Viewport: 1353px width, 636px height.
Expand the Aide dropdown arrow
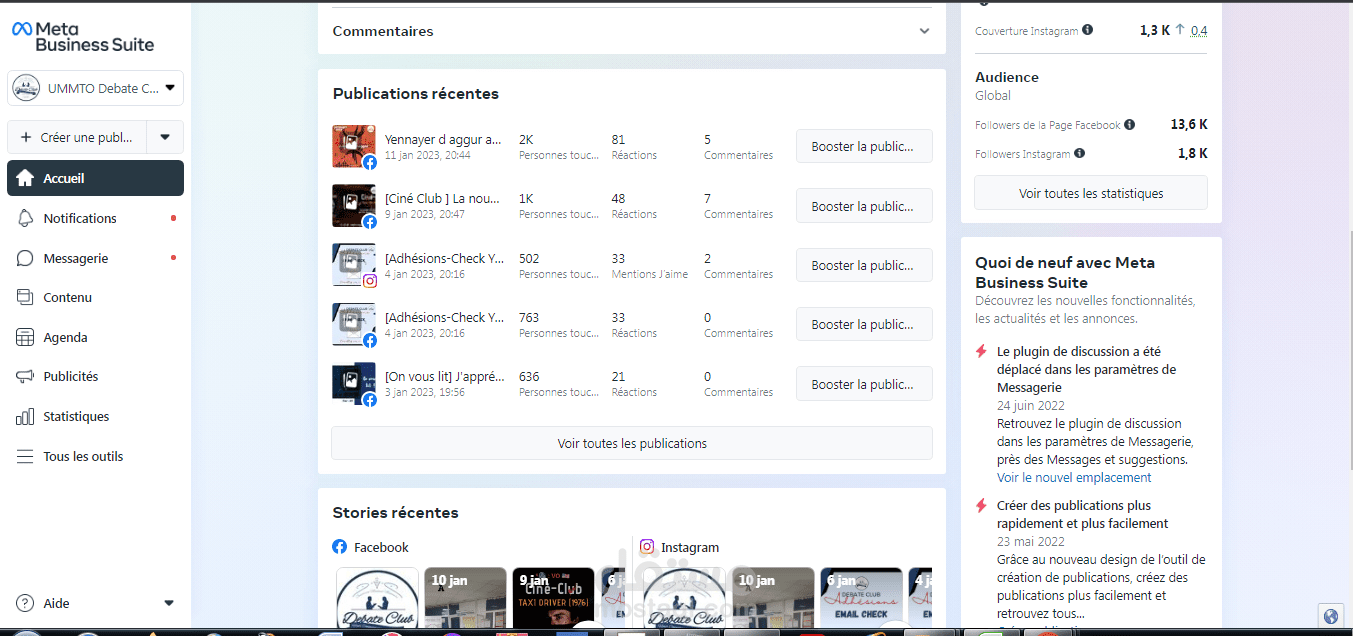(168, 603)
